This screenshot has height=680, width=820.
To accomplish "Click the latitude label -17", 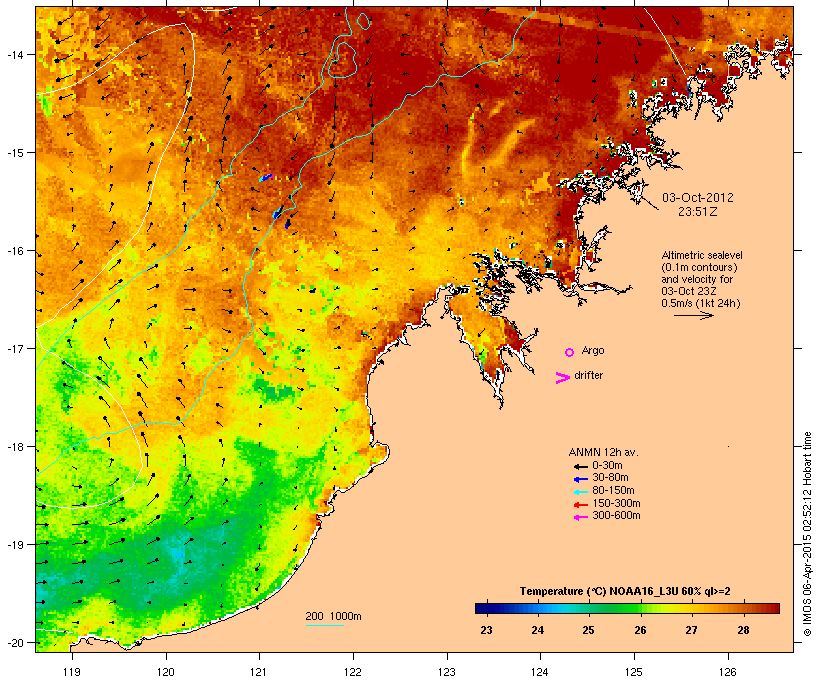I will coord(14,348).
